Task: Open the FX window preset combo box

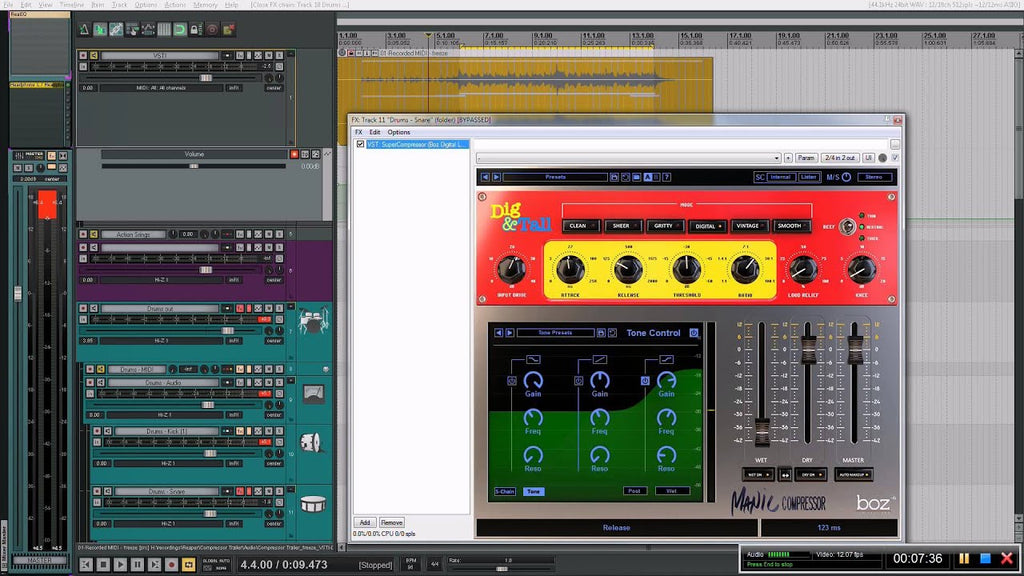Action: pyautogui.click(x=629, y=158)
